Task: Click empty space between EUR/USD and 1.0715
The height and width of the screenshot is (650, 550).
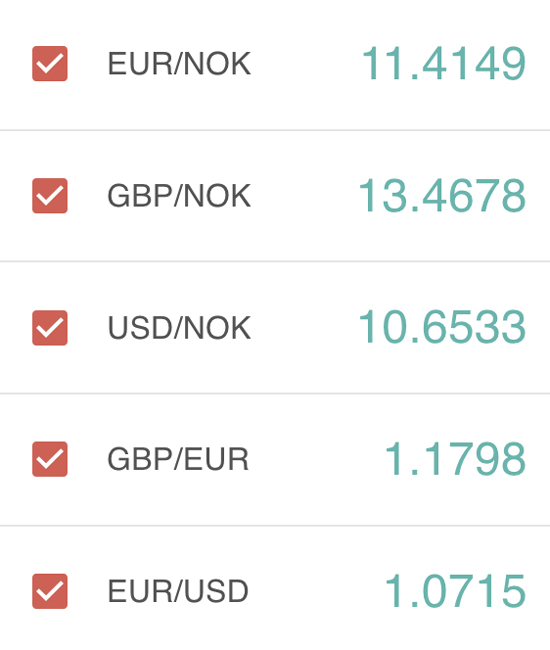Action: [317, 591]
